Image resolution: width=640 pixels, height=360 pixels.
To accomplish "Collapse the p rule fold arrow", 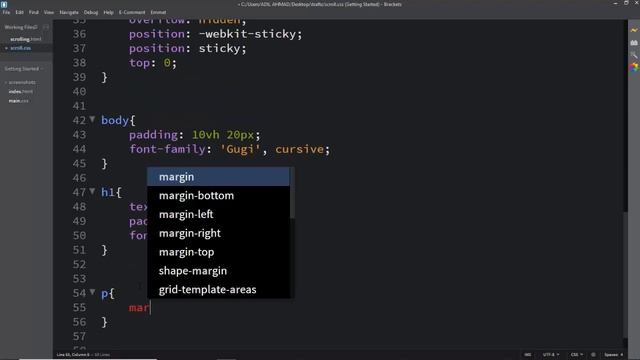I will coord(92,292).
